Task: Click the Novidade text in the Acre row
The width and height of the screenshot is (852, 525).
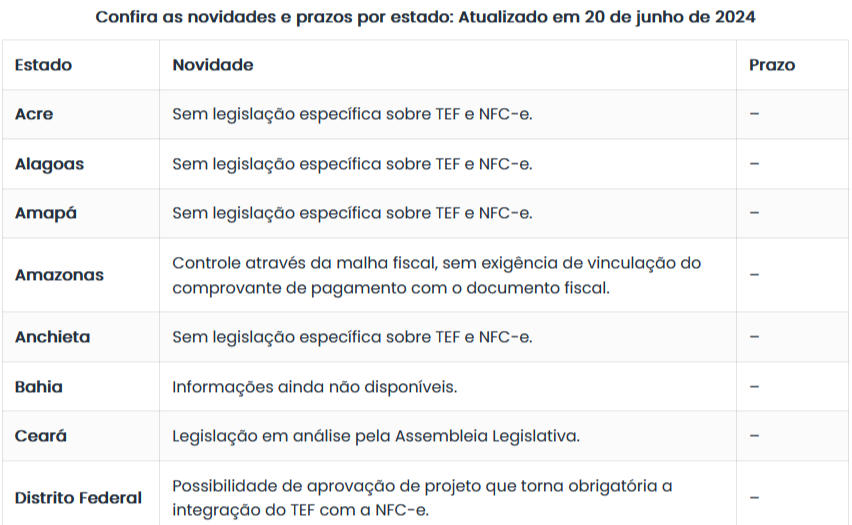Action: pyautogui.click(x=352, y=114)
